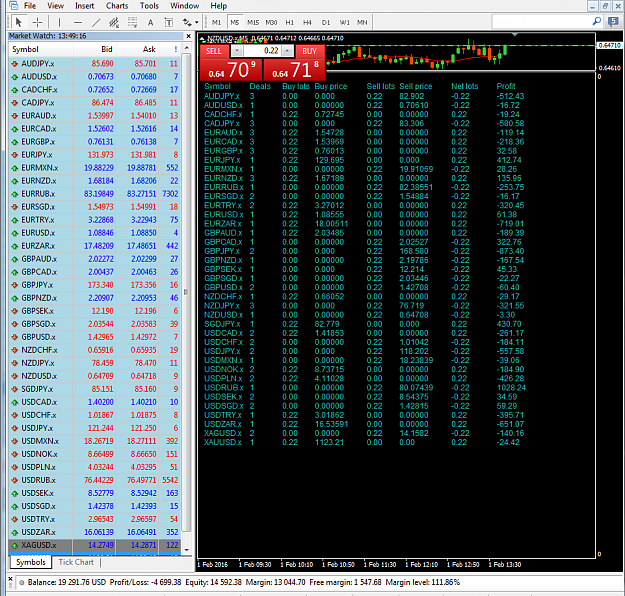The height and width of the screenshot is (596, 625).
Task: Switch chart to D1 timeframe
Action: click(x=326, y=22)
